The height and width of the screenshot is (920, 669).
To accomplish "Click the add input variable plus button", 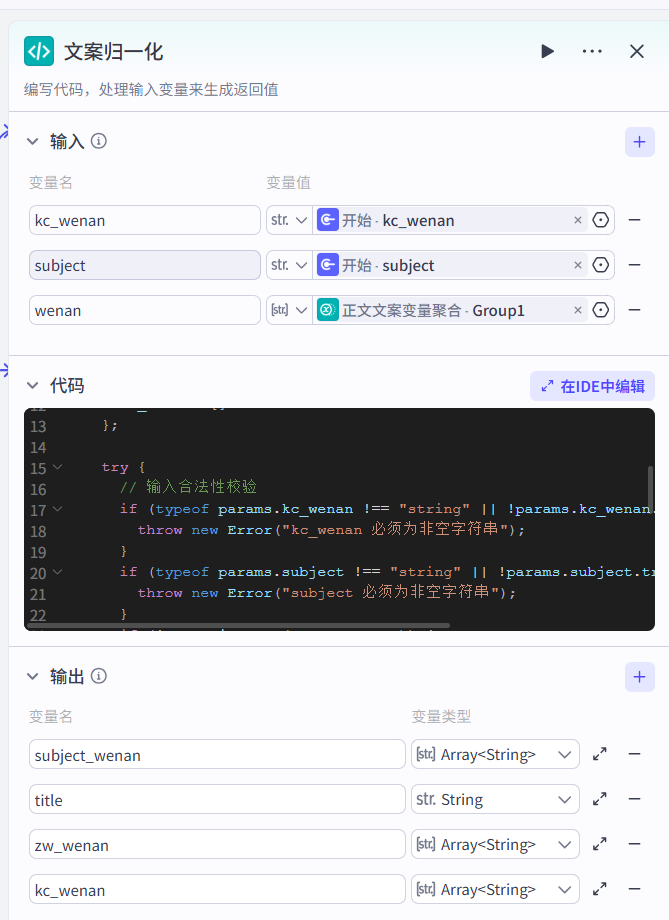I will tap(640, 141).
